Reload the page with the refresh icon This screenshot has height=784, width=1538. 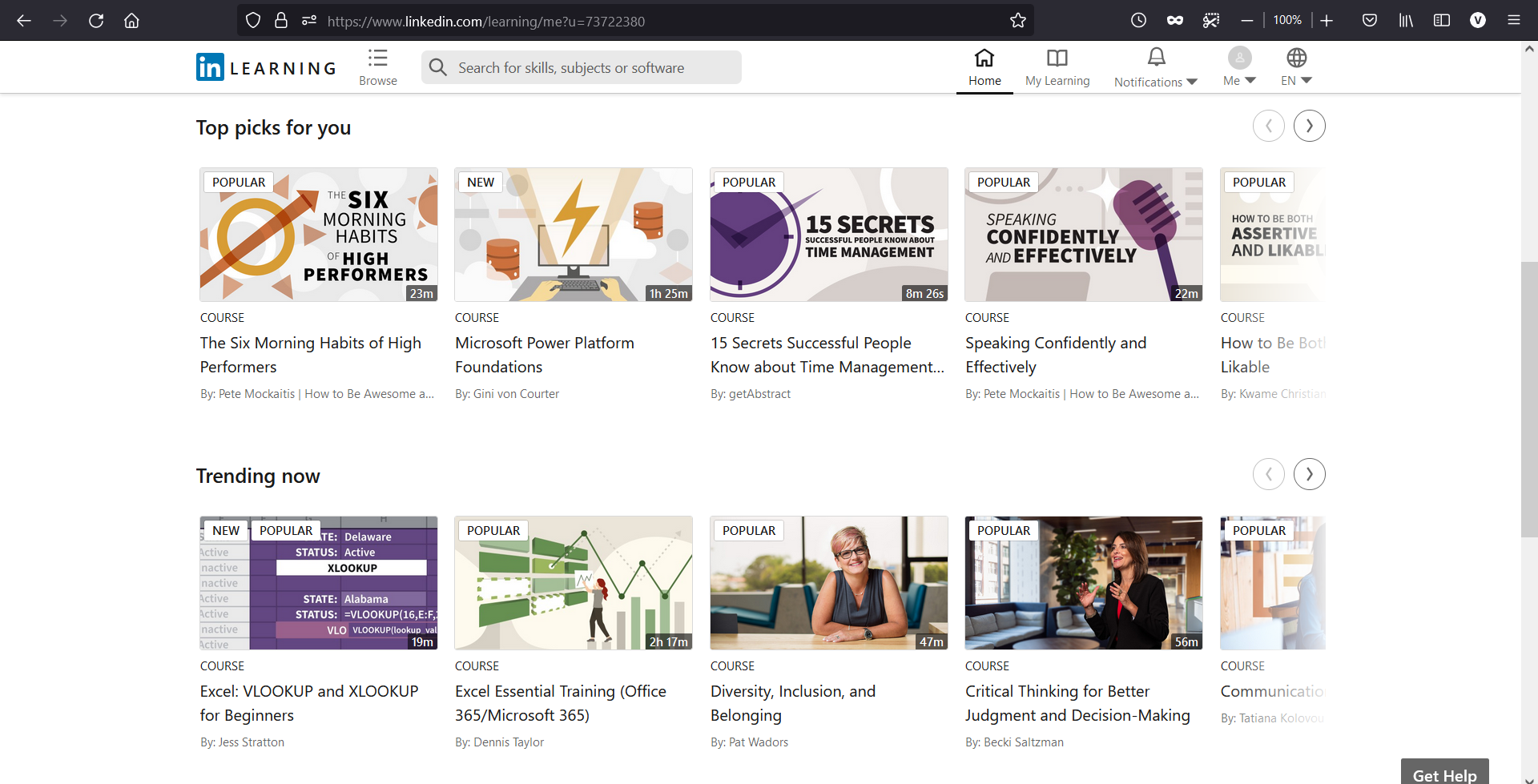coord(96,21)
